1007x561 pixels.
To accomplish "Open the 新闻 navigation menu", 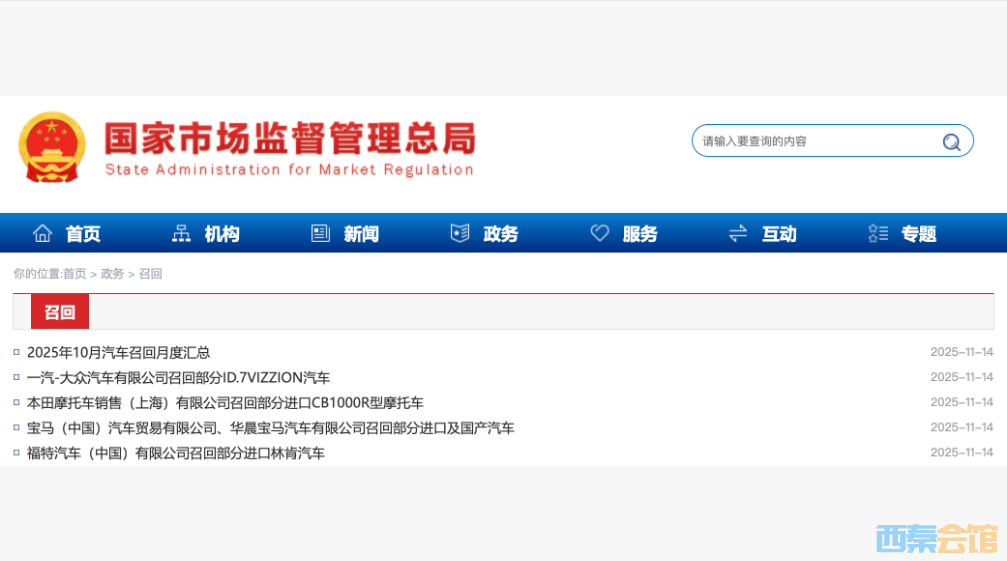I will click(361, 234).
